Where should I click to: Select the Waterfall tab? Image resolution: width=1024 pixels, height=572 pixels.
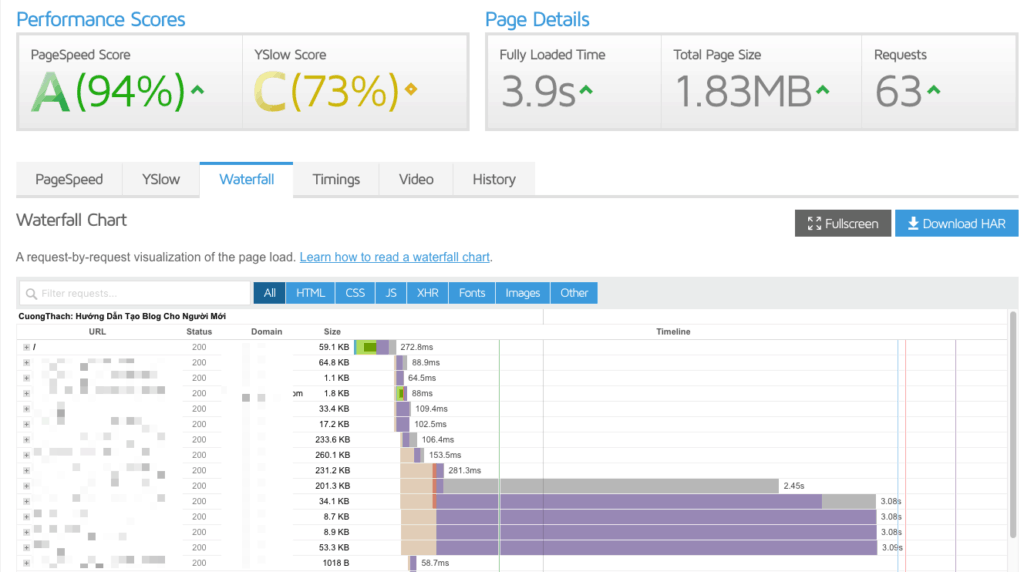(246, 179)
